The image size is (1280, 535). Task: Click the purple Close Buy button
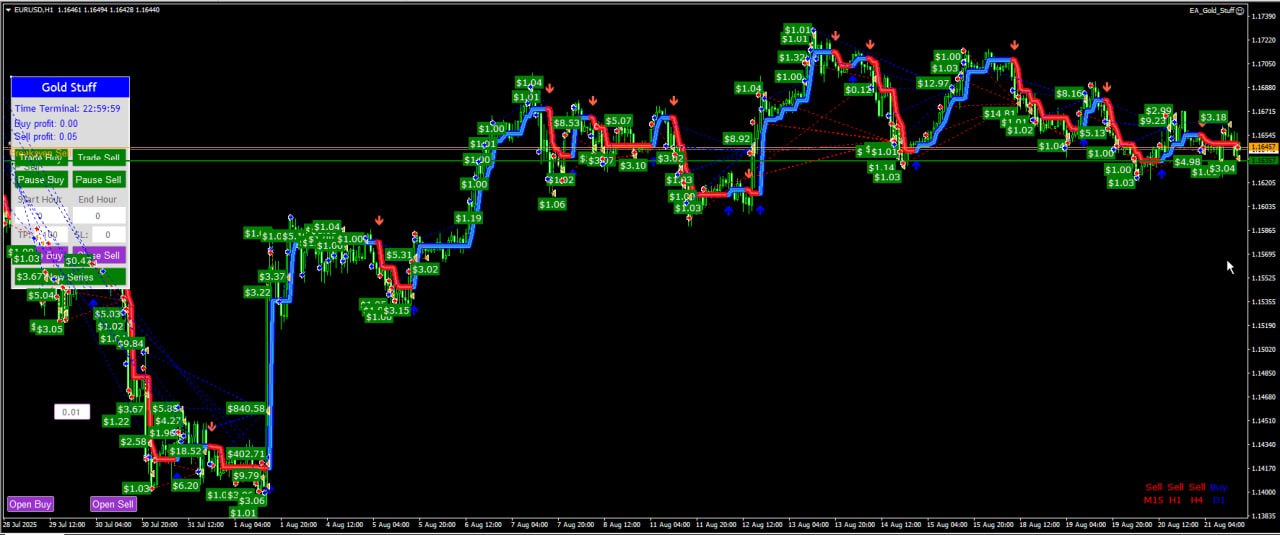(x=41, y=255)
